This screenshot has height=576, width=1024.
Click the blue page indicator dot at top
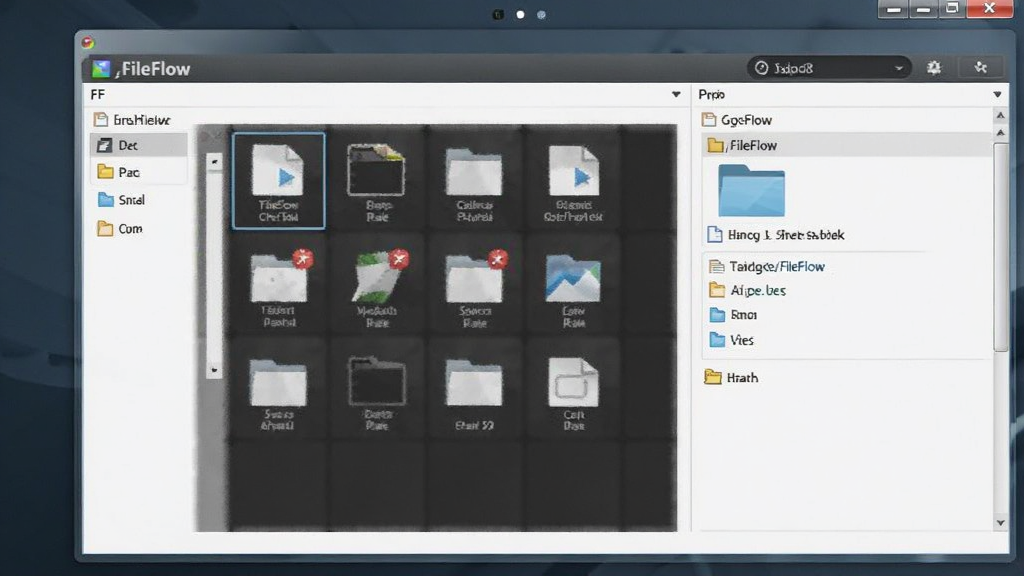[541, 14]
